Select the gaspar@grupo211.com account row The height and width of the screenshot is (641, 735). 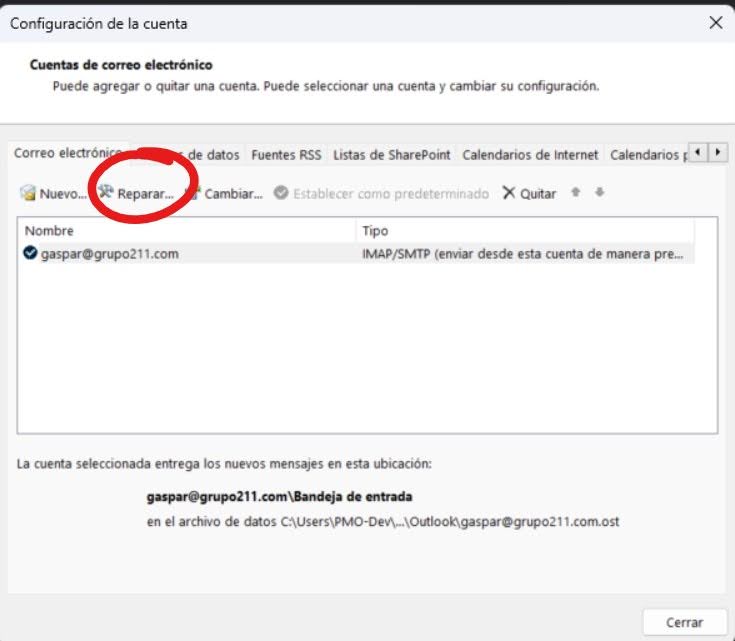click(356, 254)
